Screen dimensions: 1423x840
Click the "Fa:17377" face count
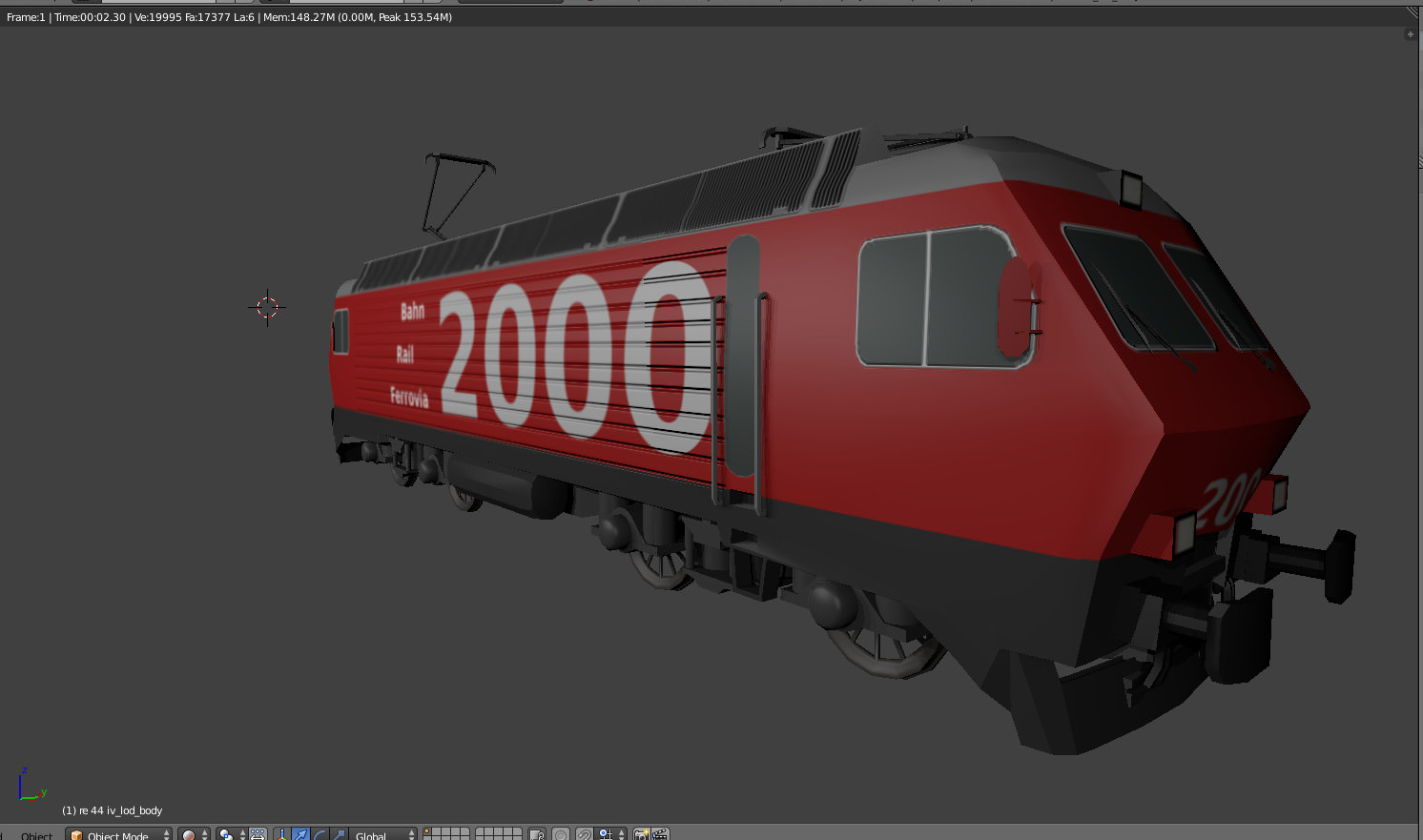208,17
